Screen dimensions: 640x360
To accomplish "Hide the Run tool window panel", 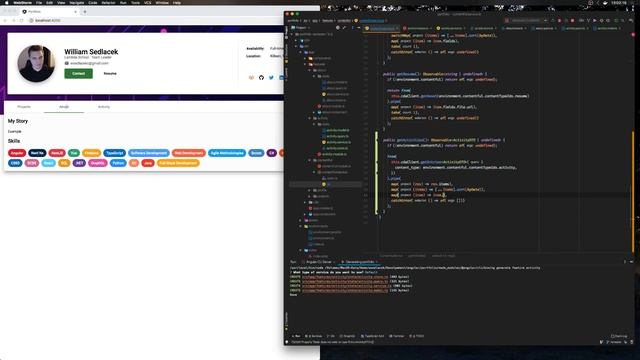I will point(631,262).
